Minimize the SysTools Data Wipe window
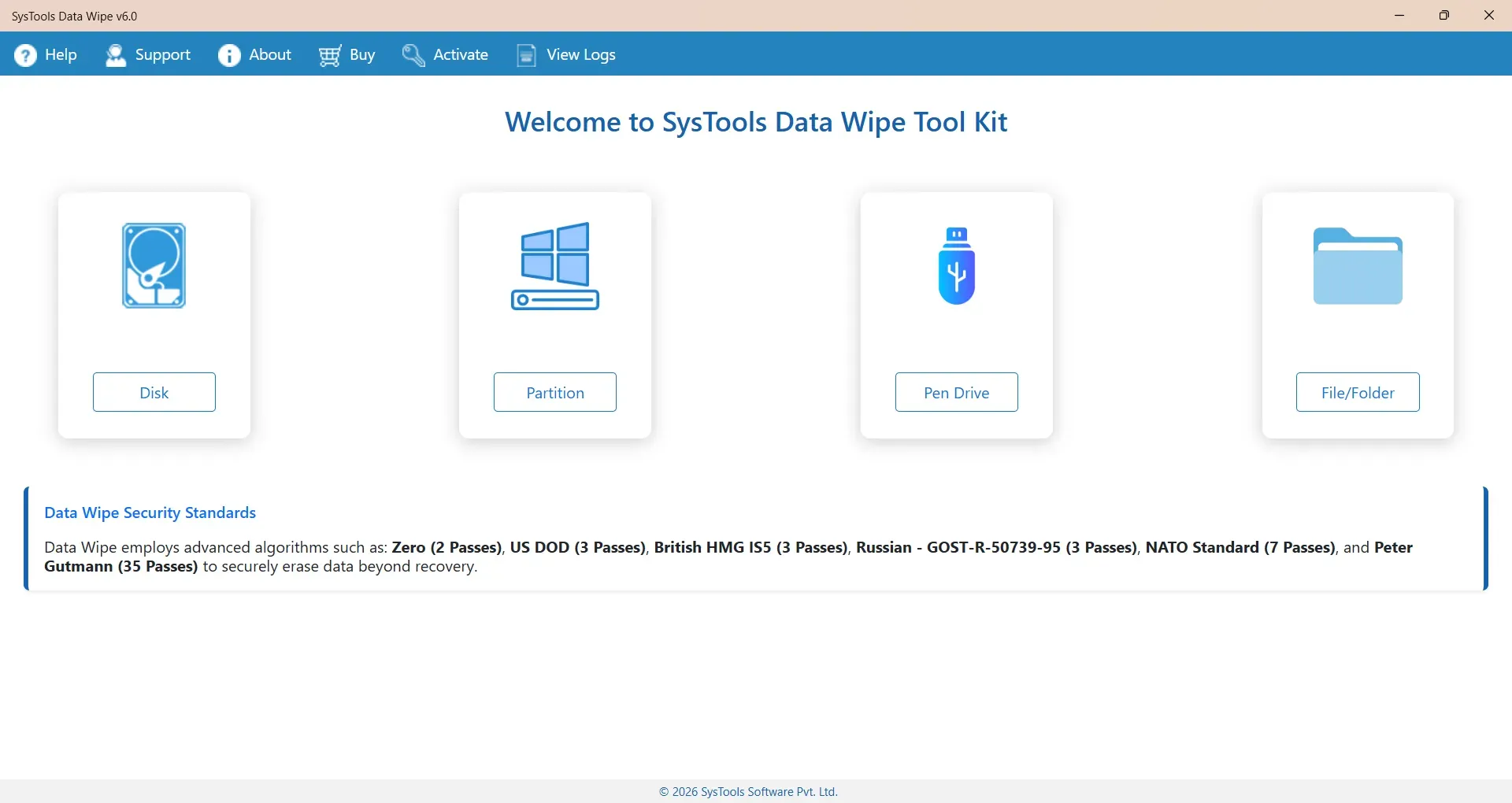The image size is (1512, 803). pyautogui.click(x=1399, y=16)
